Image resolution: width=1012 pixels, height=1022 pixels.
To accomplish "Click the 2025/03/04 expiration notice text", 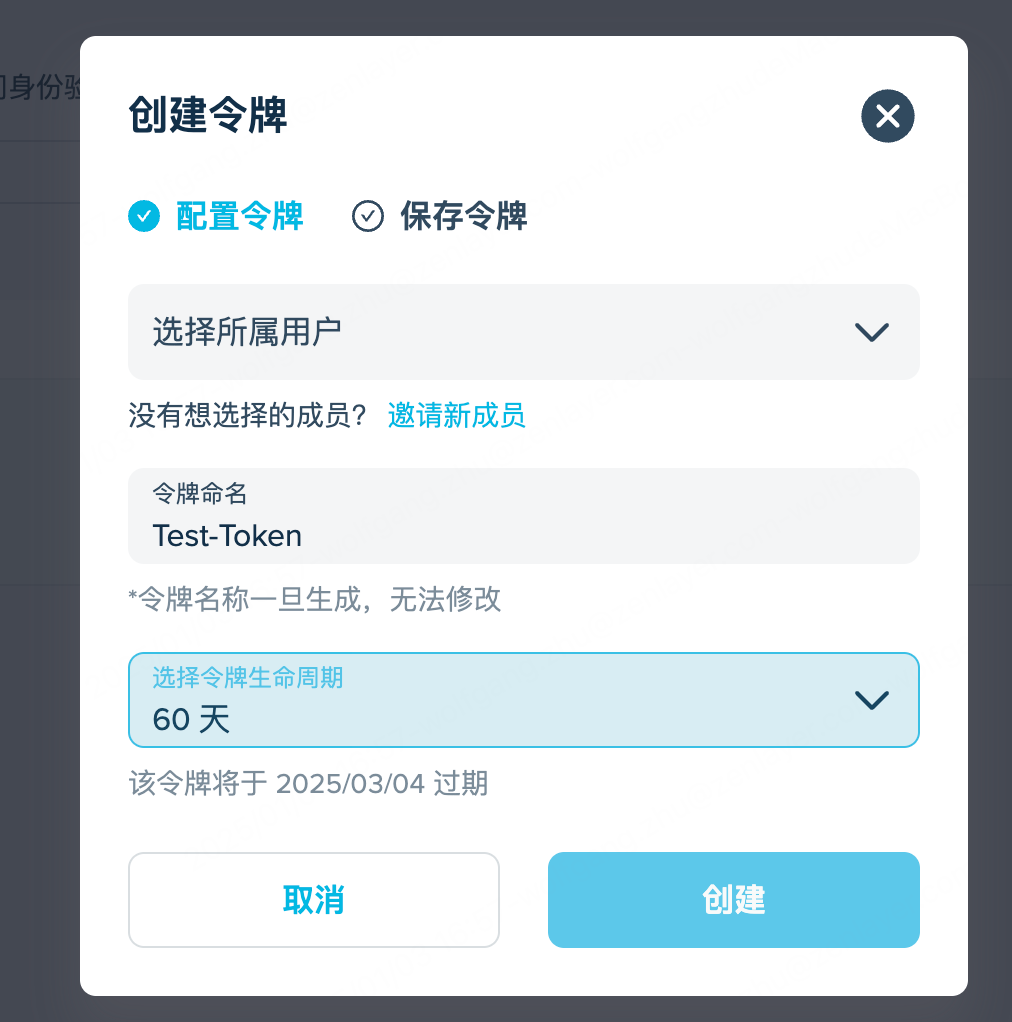I will (x=308, y=782).
